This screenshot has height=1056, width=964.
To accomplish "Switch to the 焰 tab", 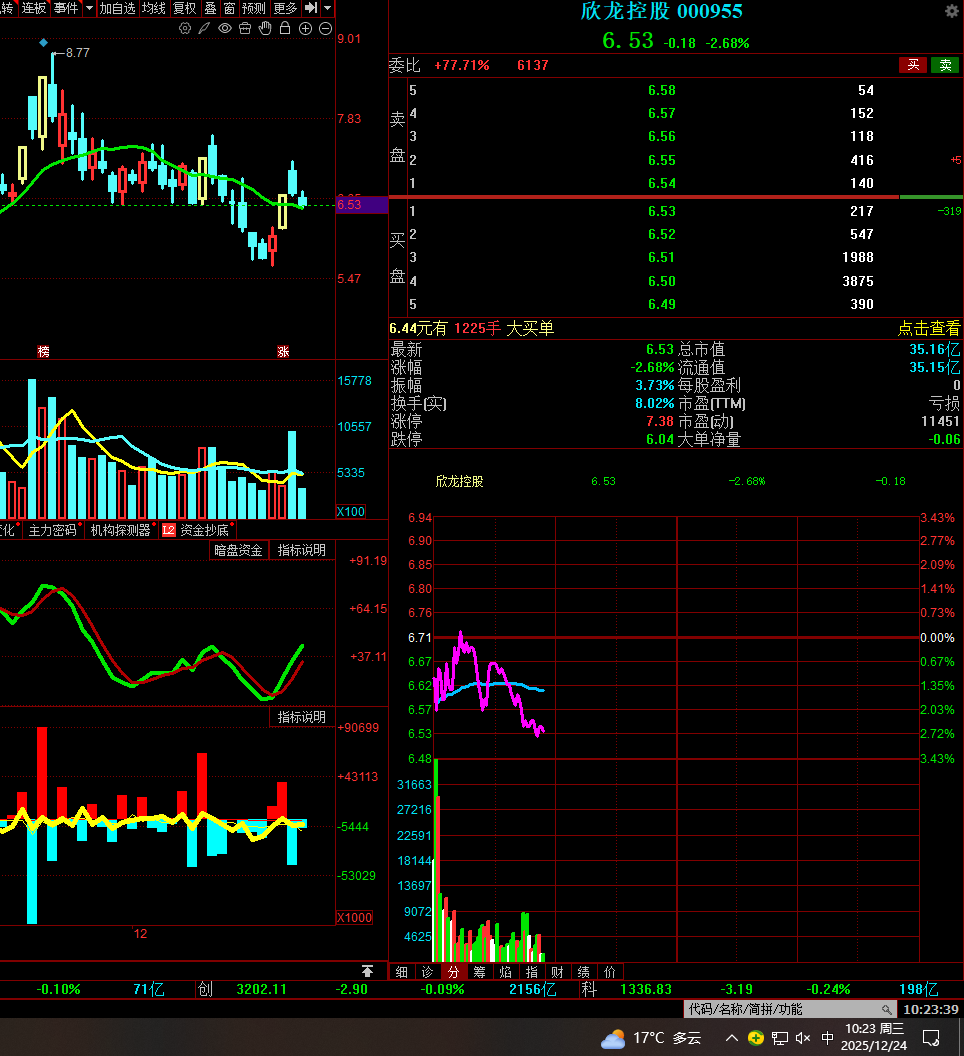I will coord(505,972).
